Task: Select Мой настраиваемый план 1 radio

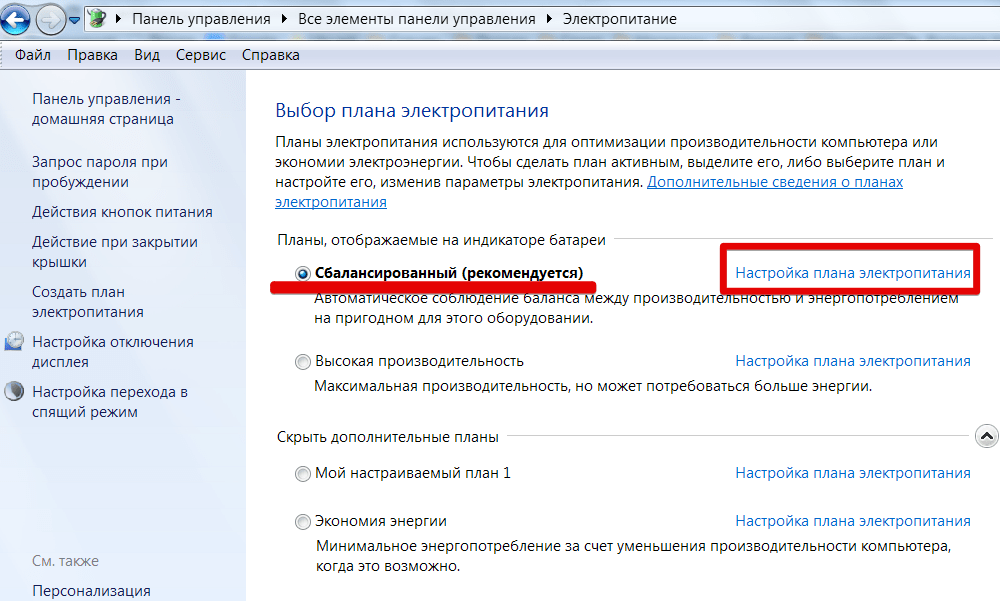Action: point(302,474)
